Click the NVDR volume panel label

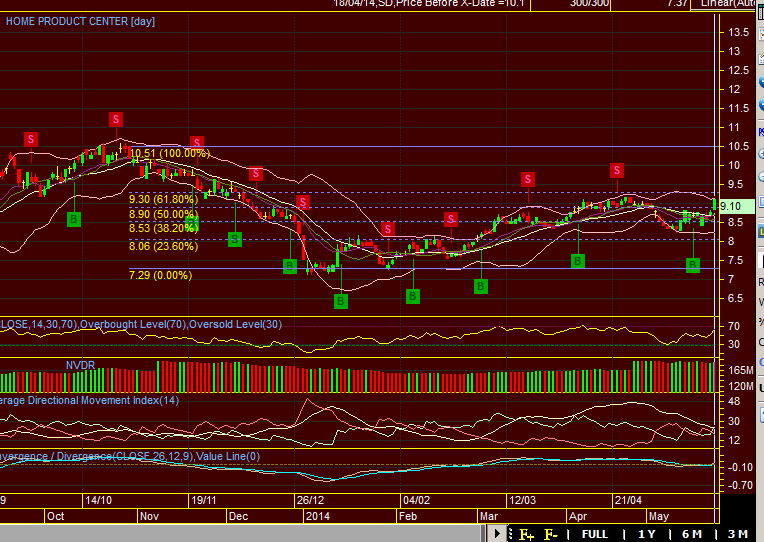tap(80, 365)
